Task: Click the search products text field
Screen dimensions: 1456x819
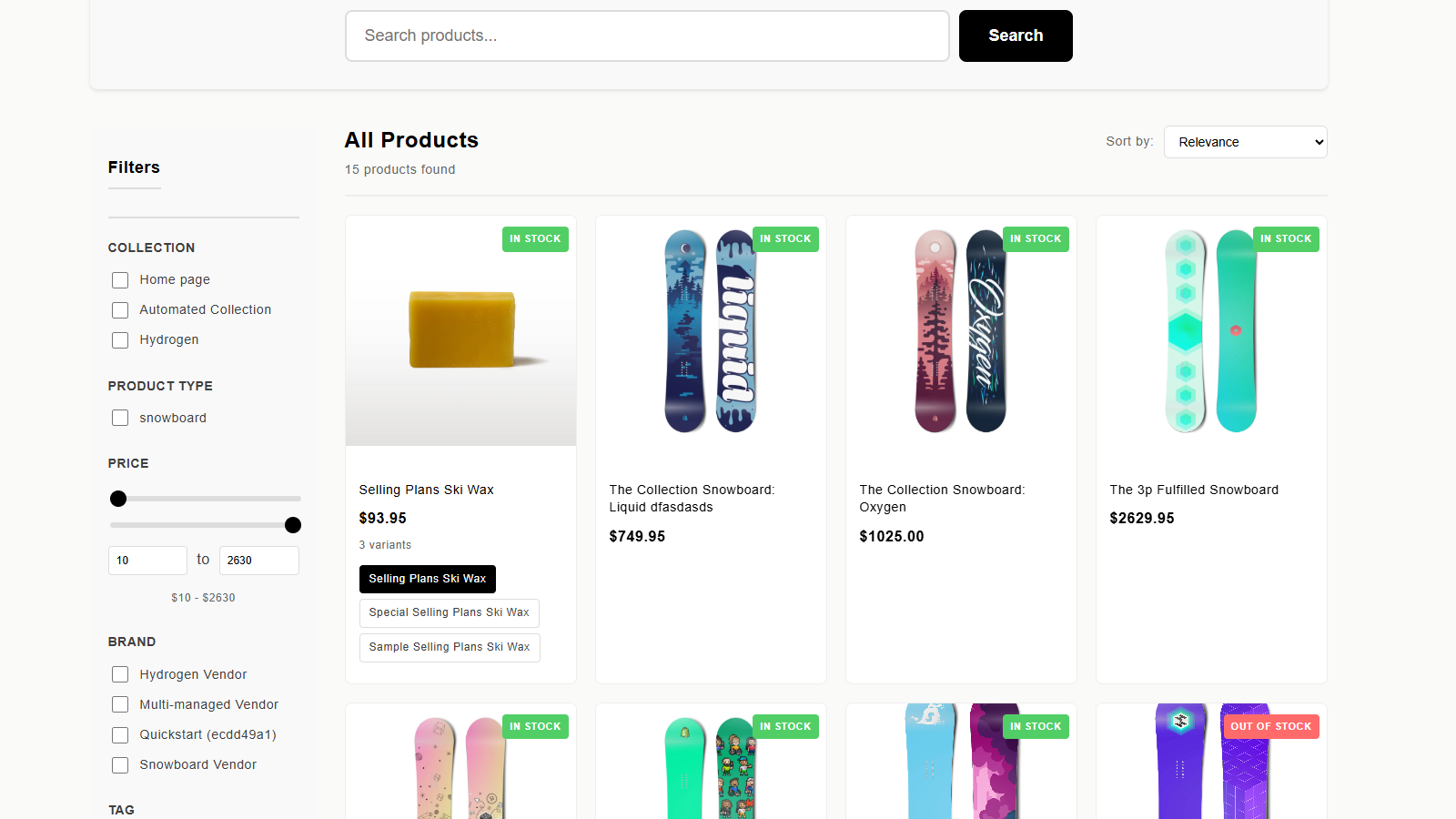Action: click(646, 35)
